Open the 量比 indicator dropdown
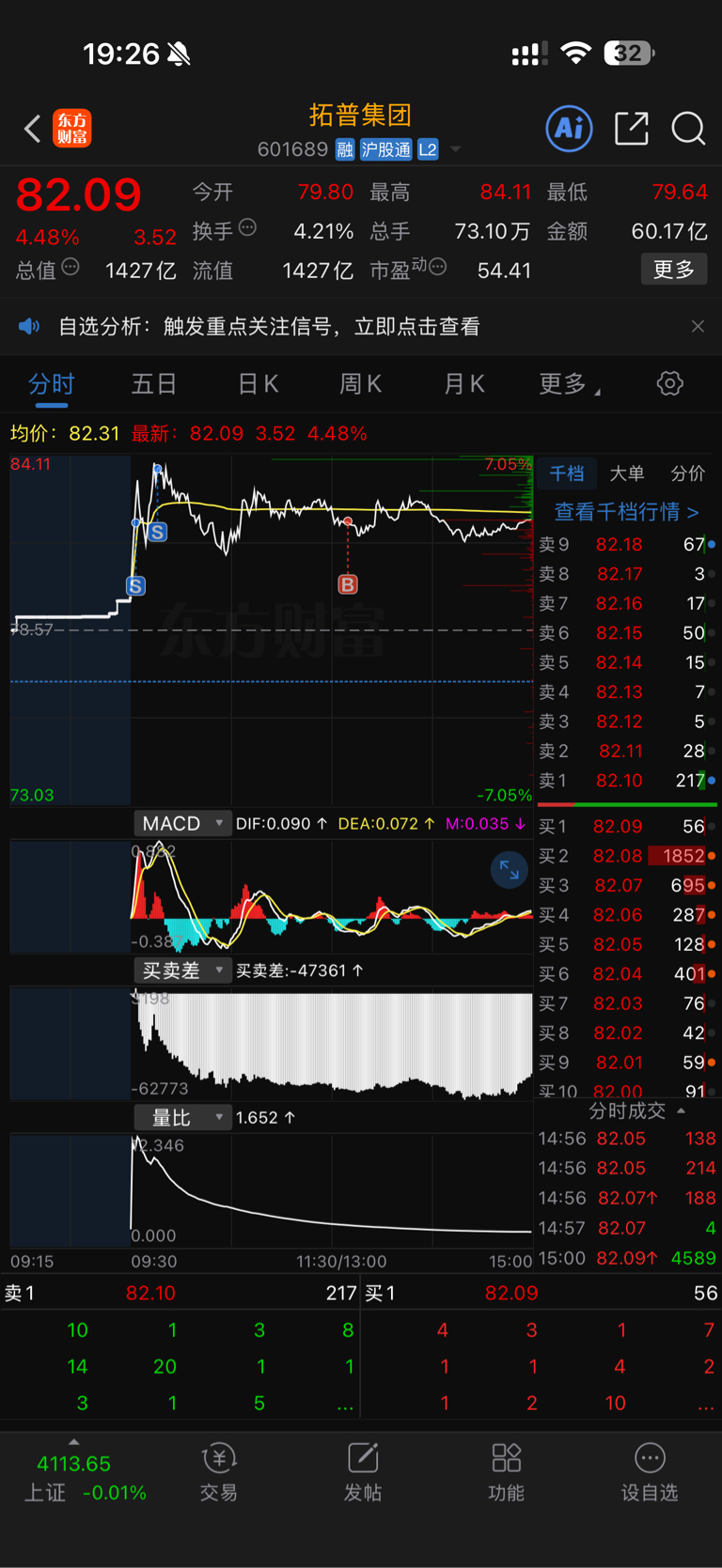Viewport: 722px width, 1568px height. 182,1118
